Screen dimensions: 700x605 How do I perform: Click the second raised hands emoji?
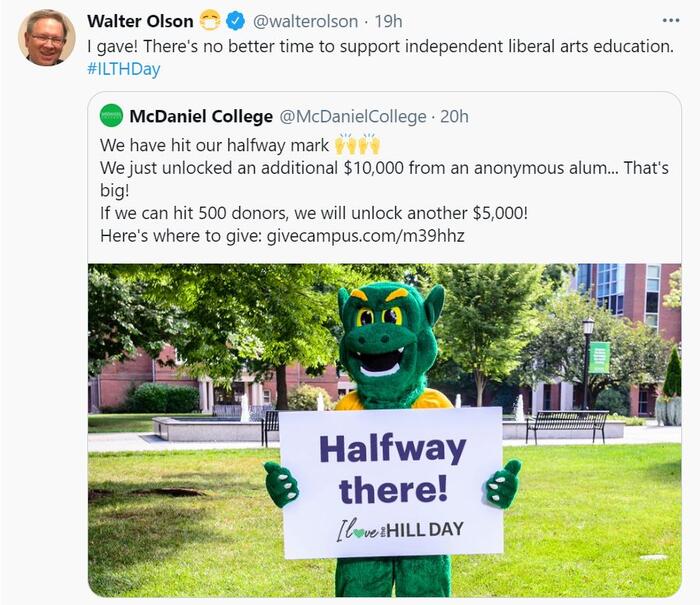point(369,144)
